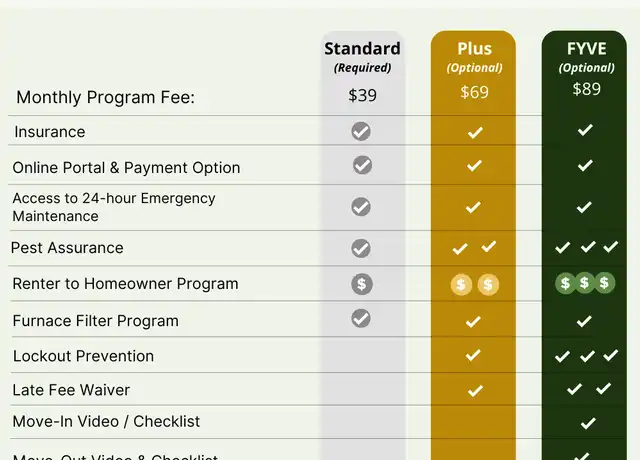Select the FYVE (Optional) plan header
Viewport: 640px width, 460px height.
(x=587, y=57)
